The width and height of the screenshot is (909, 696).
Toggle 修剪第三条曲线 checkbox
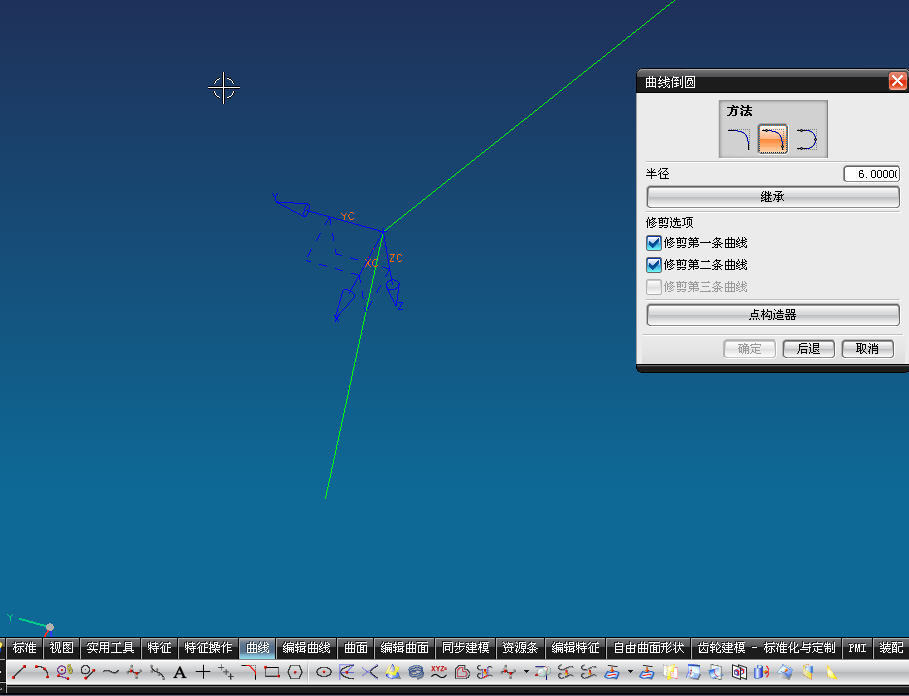pyautogui.click(x=653, y=287)
